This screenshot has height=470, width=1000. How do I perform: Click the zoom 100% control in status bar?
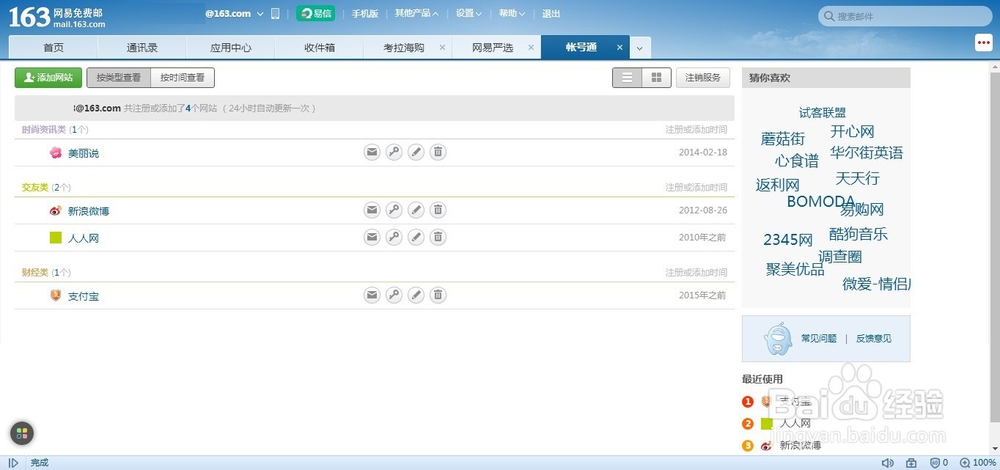978,463
